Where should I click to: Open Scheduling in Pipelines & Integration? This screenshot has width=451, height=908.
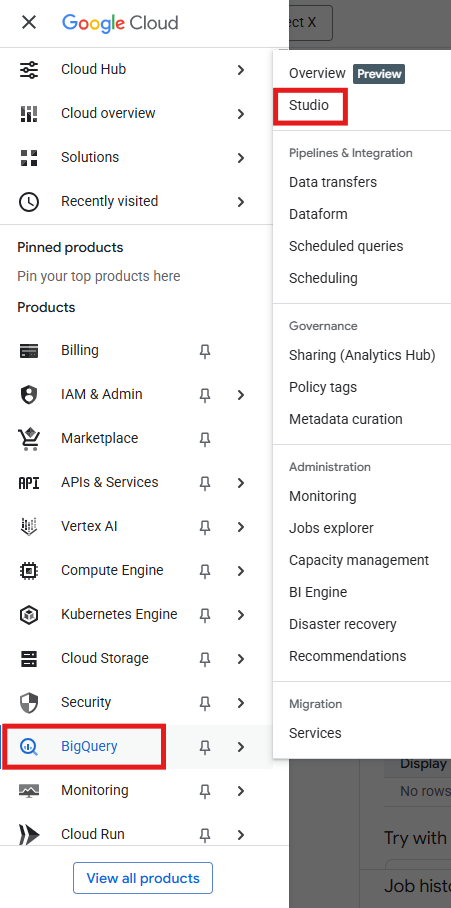[x=323, y=278]
